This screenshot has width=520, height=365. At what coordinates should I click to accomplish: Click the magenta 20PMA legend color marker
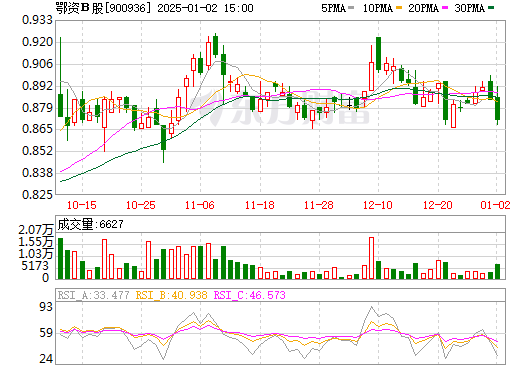click(445, 8)
